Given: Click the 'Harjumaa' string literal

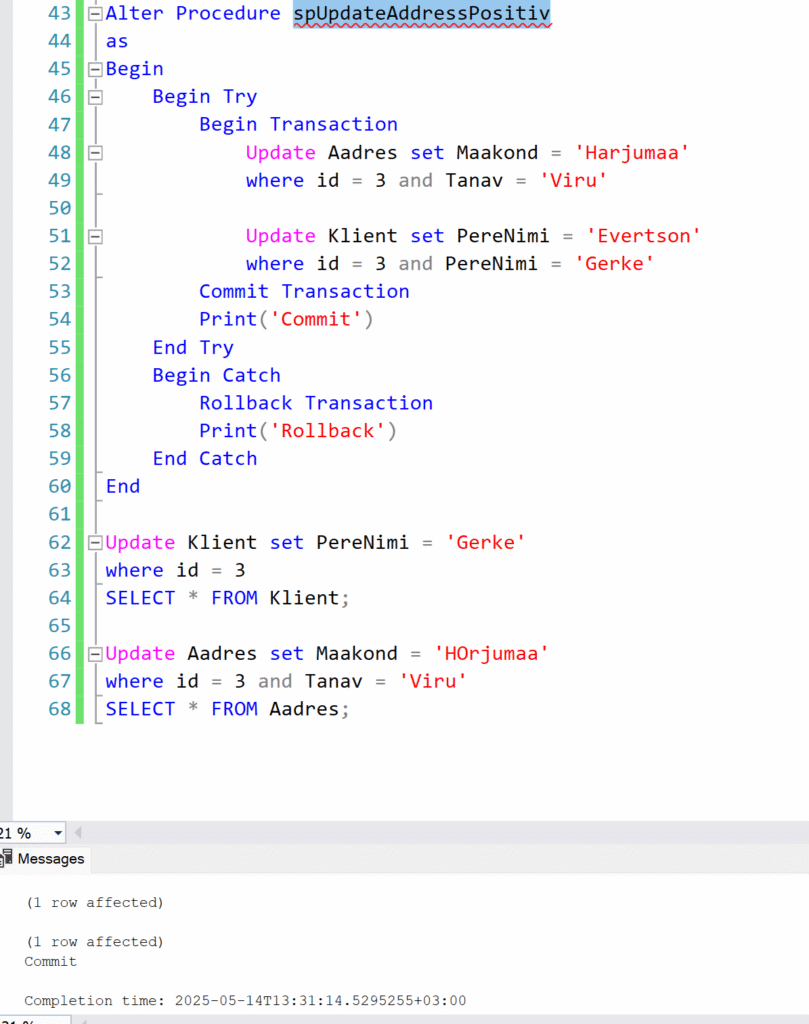Looking at the screenshot, I should 631,153.
